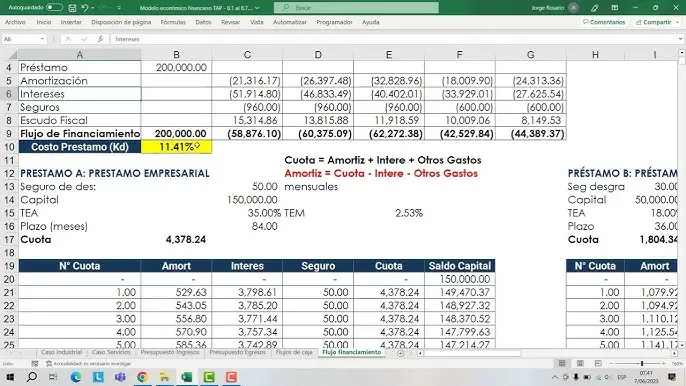686x386 pixels.
Task: Switch to Page Break Preview icon
Action: pos(598,363)
